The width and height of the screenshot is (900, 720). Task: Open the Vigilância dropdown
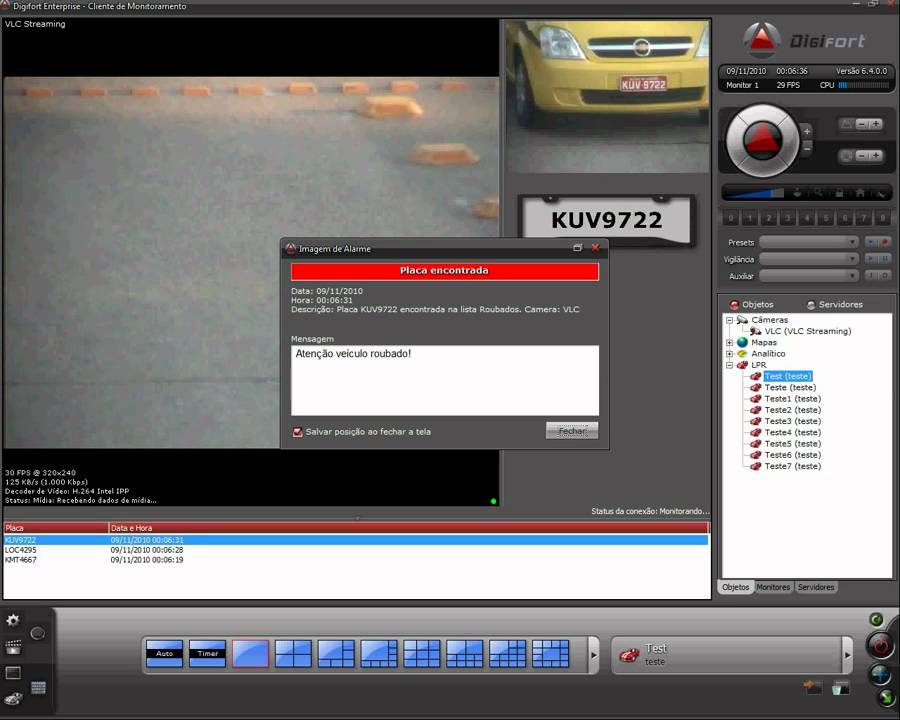pyautogui.click(x=808, y=259)
